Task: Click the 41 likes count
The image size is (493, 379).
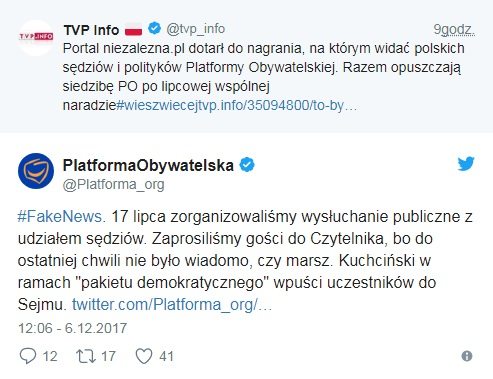Action: tap(166, 356)
